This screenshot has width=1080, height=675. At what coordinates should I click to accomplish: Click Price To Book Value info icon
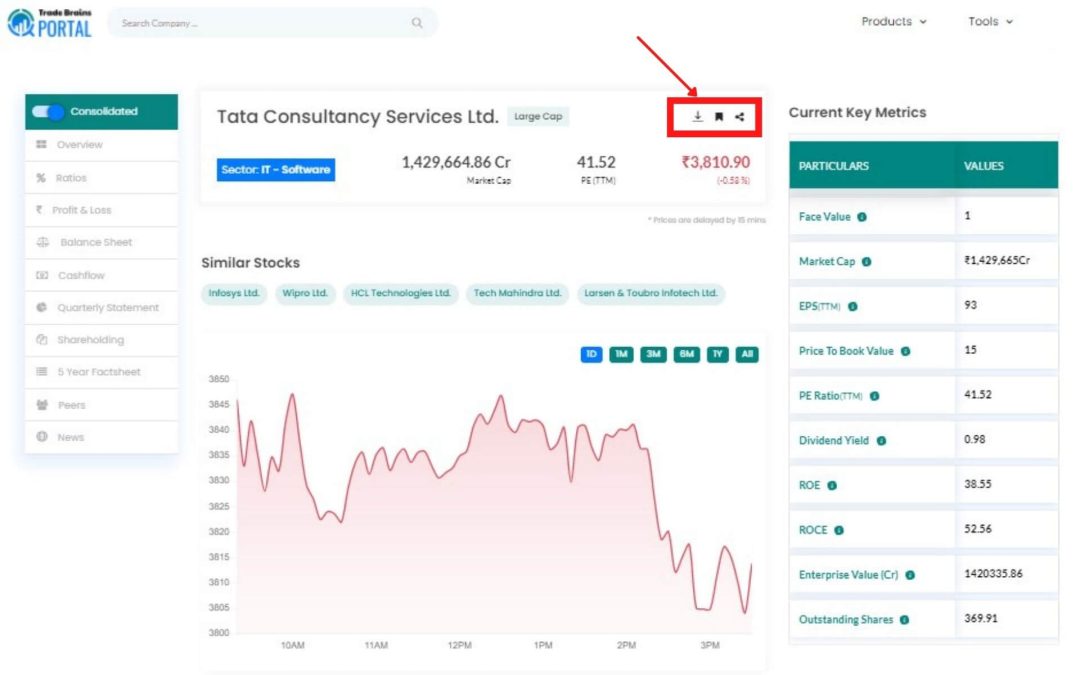905,351
